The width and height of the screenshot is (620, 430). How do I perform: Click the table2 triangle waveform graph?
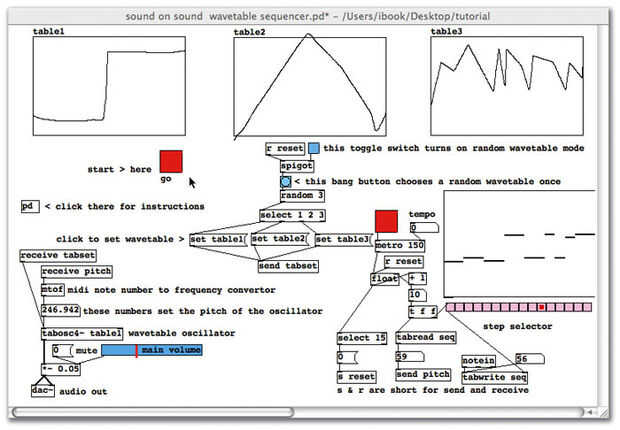click(310, 87)
